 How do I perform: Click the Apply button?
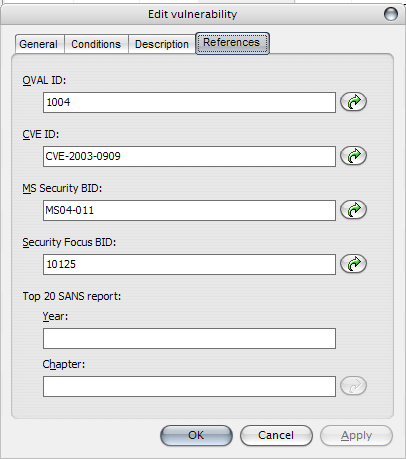tap(356, 435)
